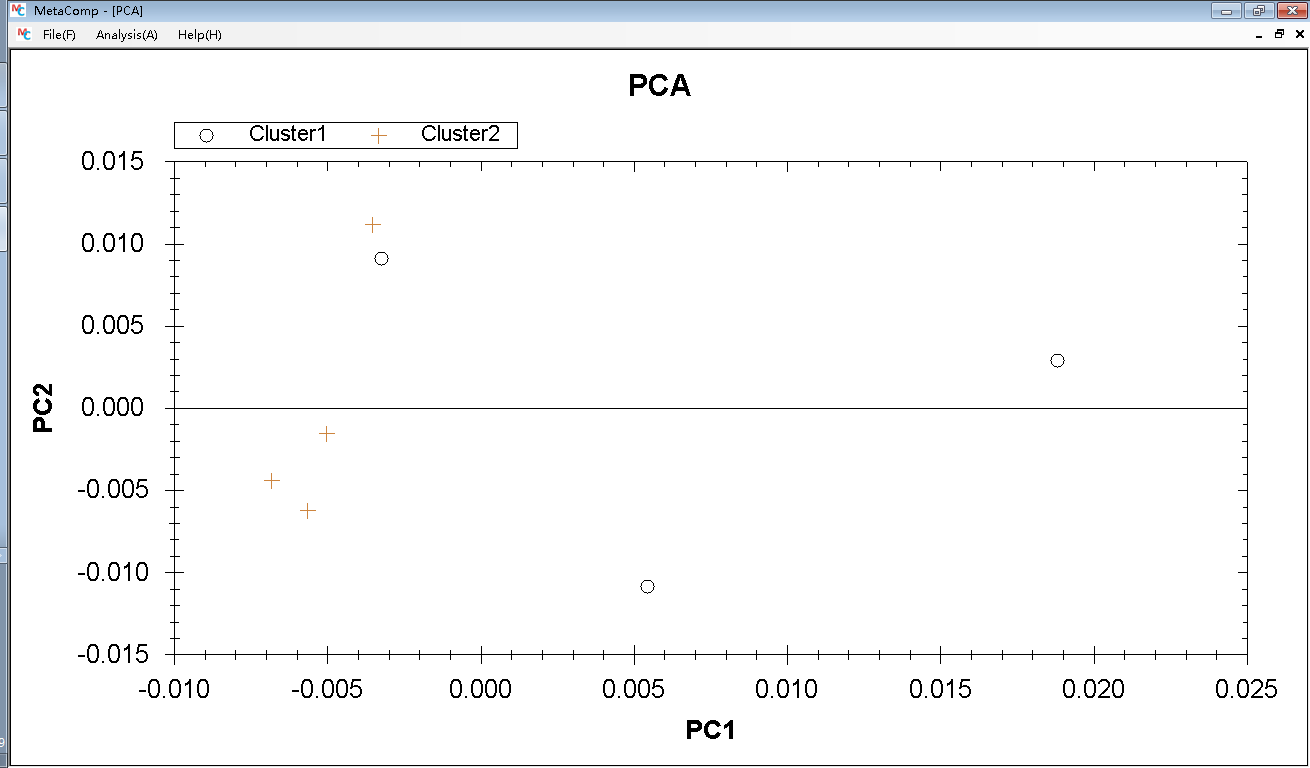Open the Analysis(A) menu
Viewport: 1310px width, 768px height.
(127, 35)
